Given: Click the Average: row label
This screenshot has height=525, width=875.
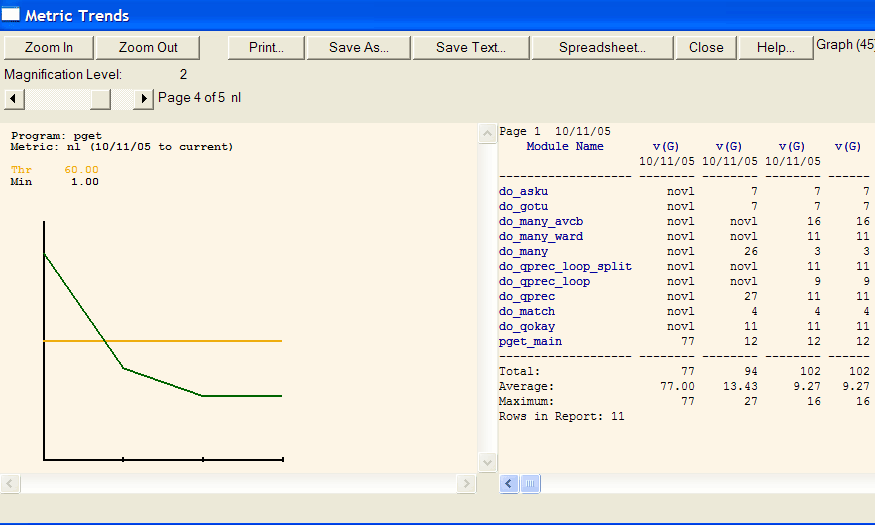Looking at the screenshot, I should point(526,386).
